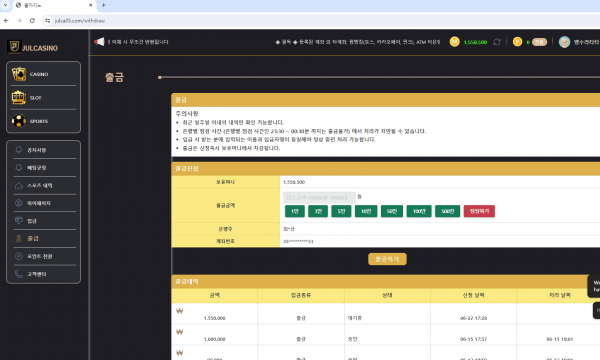Add 100만 to withdrawal amount
Screen dimensions: 600x360
click(419, 211)
